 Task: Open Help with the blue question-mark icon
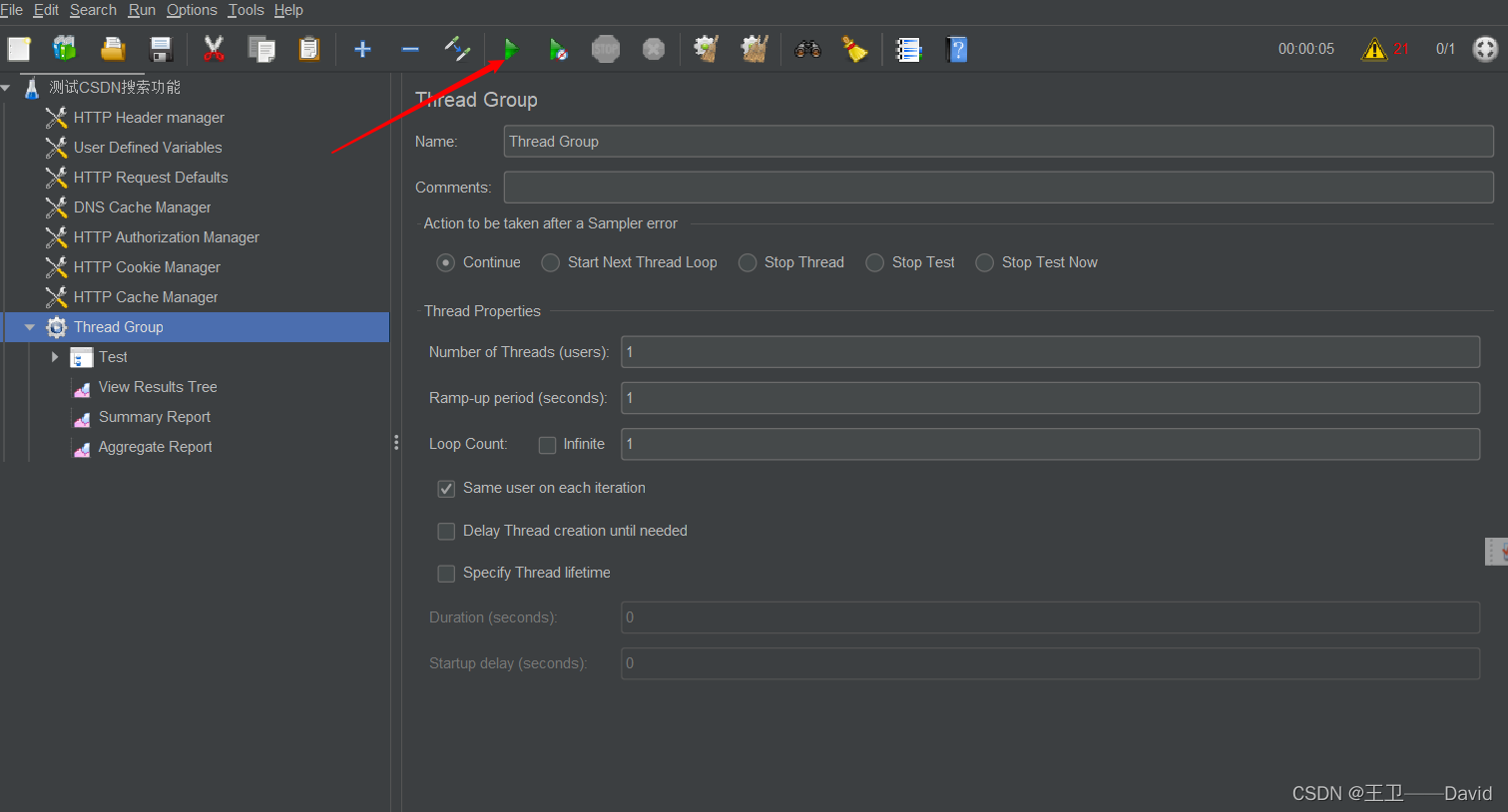point(956,49)
